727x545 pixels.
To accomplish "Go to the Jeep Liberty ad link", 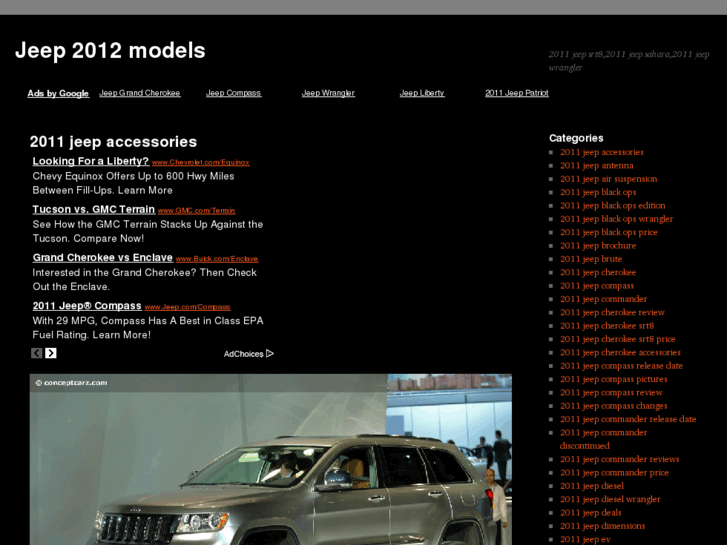I will coord(422,93).
